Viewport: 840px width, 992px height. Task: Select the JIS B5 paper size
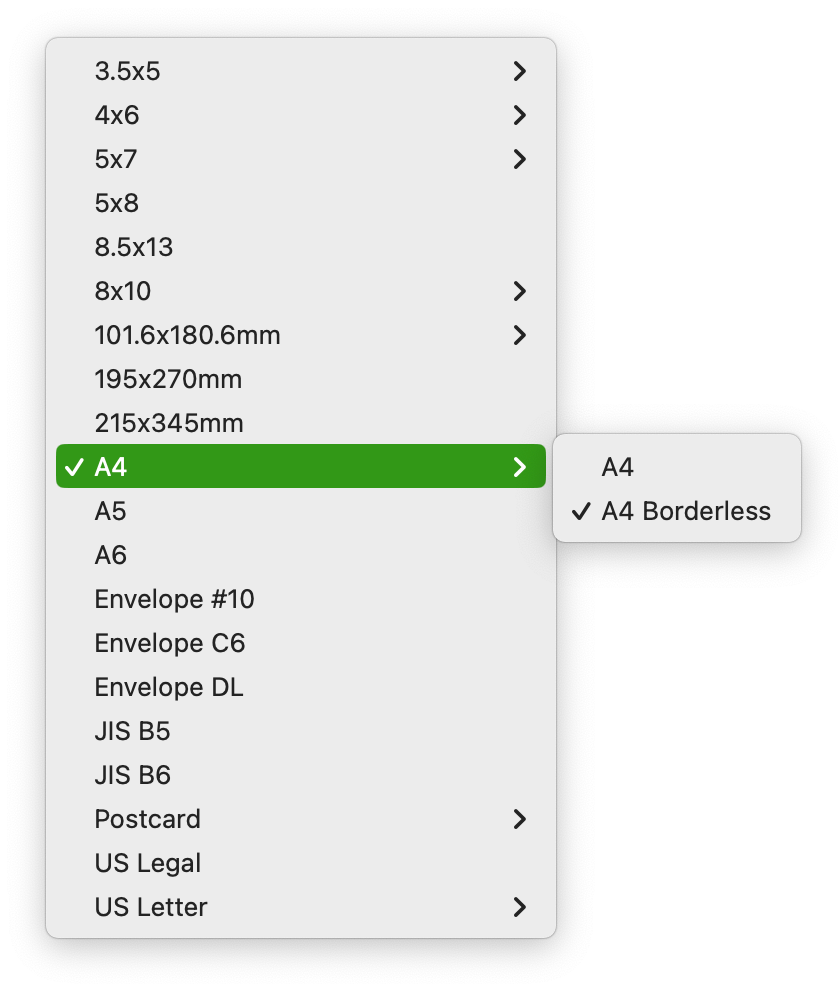click(132, 731)
